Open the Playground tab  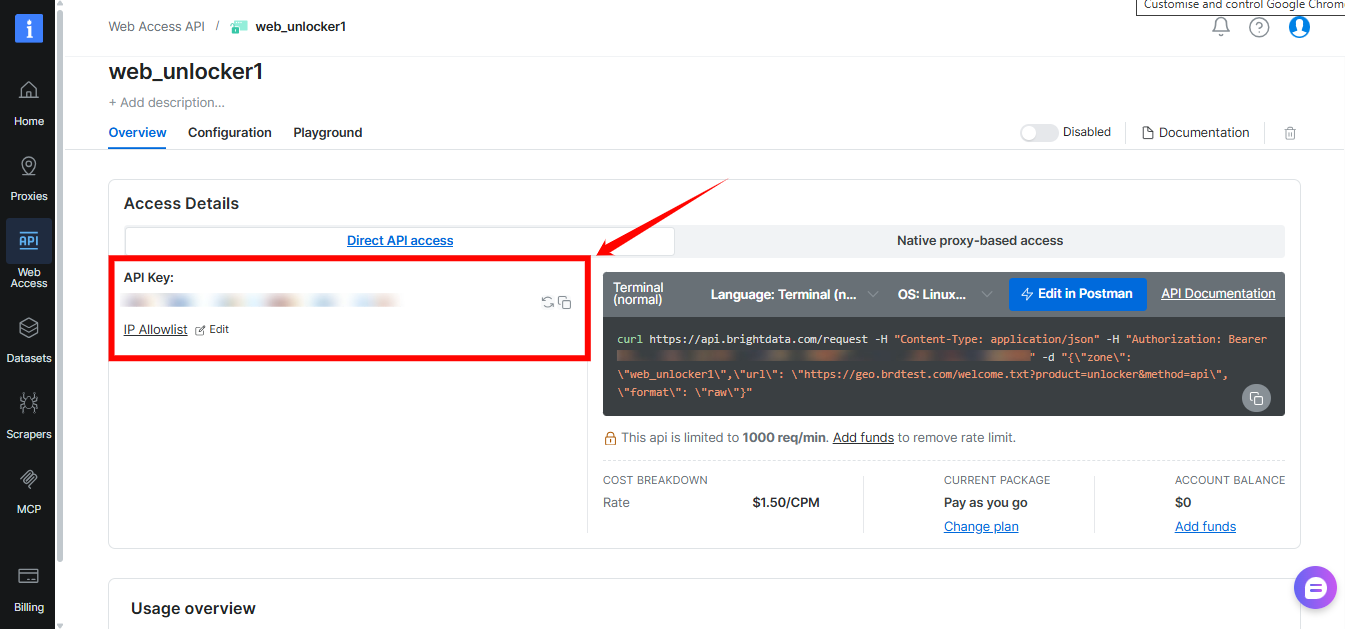tap(327, 132)
